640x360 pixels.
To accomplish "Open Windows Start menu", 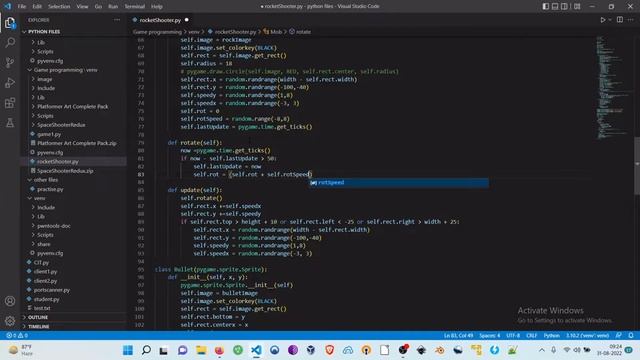I will pos(128,350).
